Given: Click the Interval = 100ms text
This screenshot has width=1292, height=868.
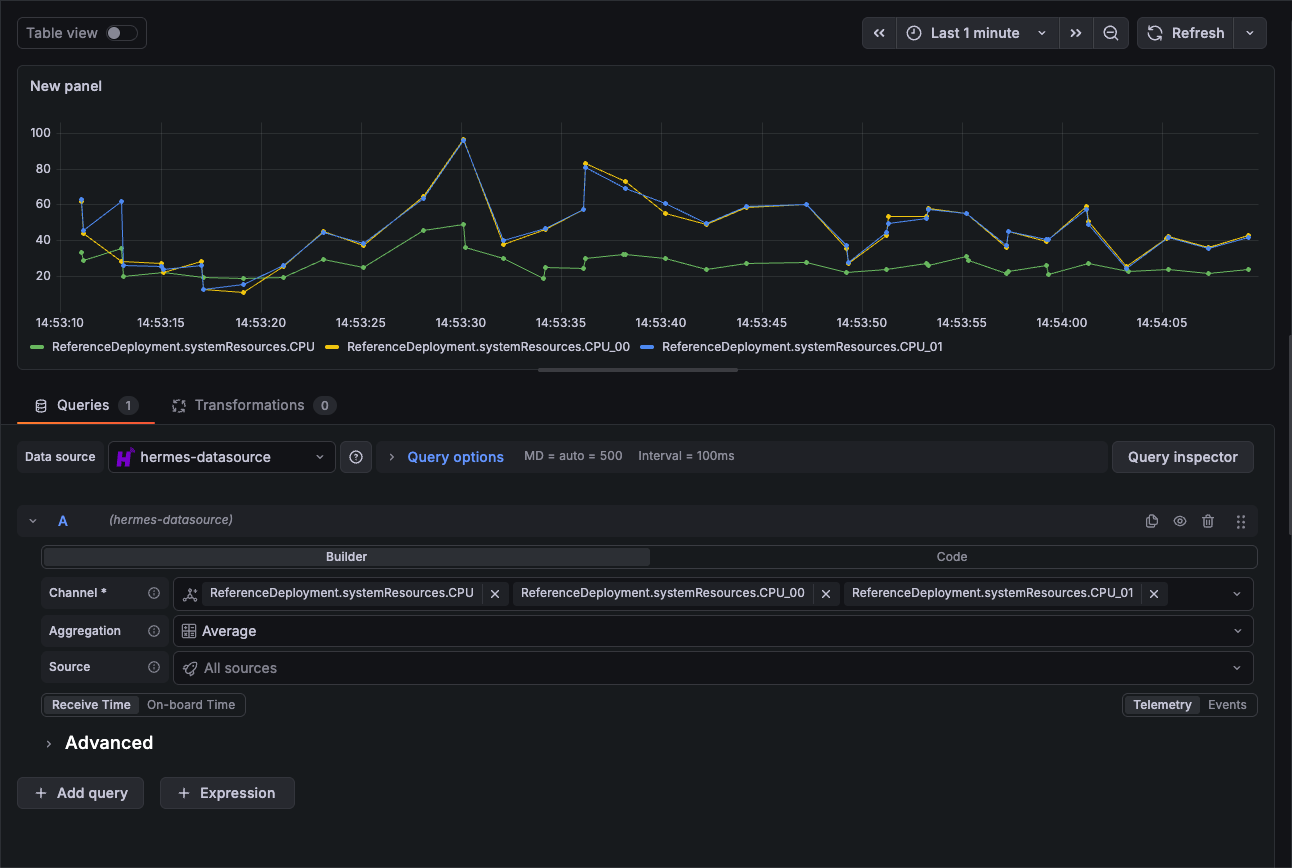Looking at the screenshot, I should tap(686, 456).
